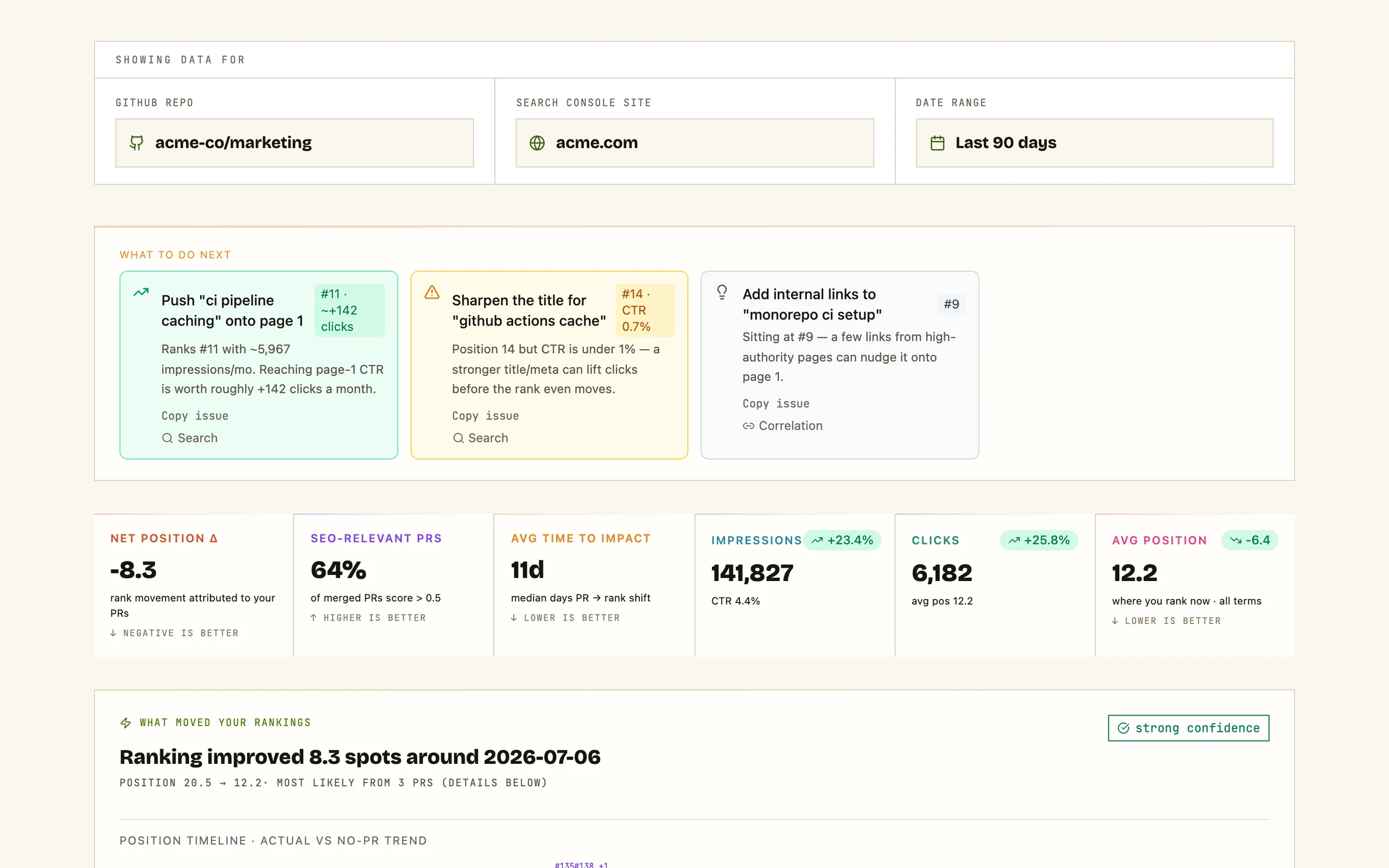This screenshot has height=868, width=1389.
Task: Click the lightbulb icon on monorepo ci setup card
Action: click(x=722, y=292)
